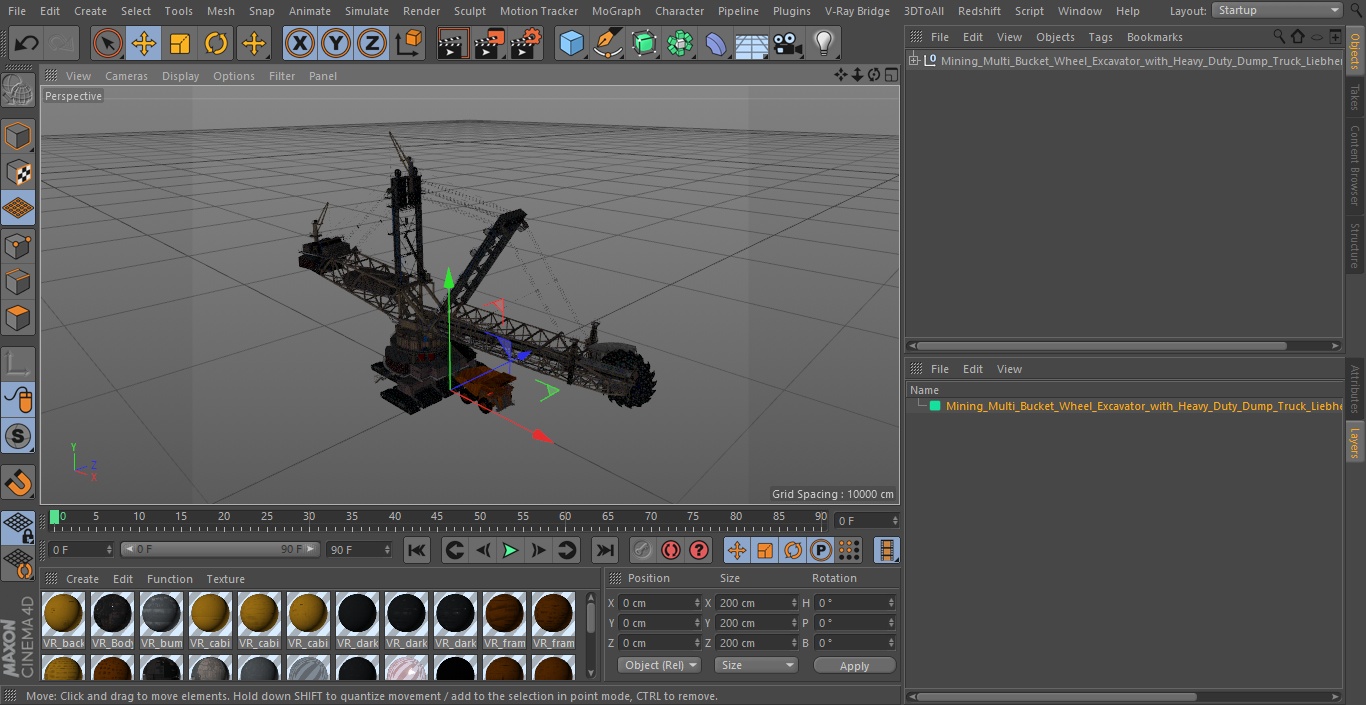The image size is (1366, 705).
Task: Toggle Parameter keyframe P button
Action: click(x=820, y=550)
